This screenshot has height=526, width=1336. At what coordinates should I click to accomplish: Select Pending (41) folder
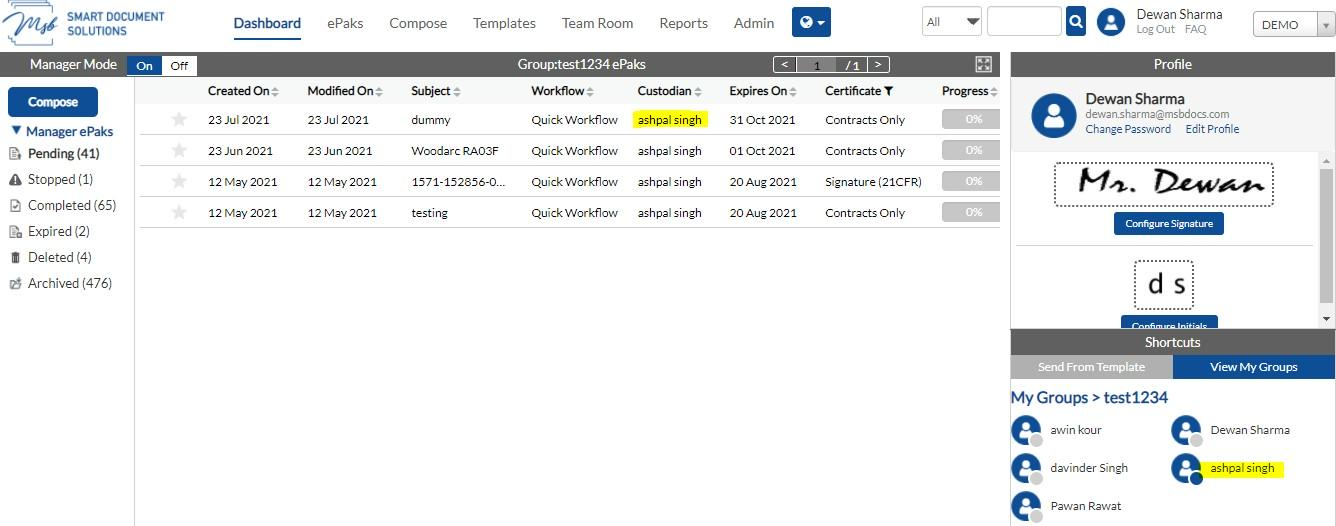click(63, 154)
